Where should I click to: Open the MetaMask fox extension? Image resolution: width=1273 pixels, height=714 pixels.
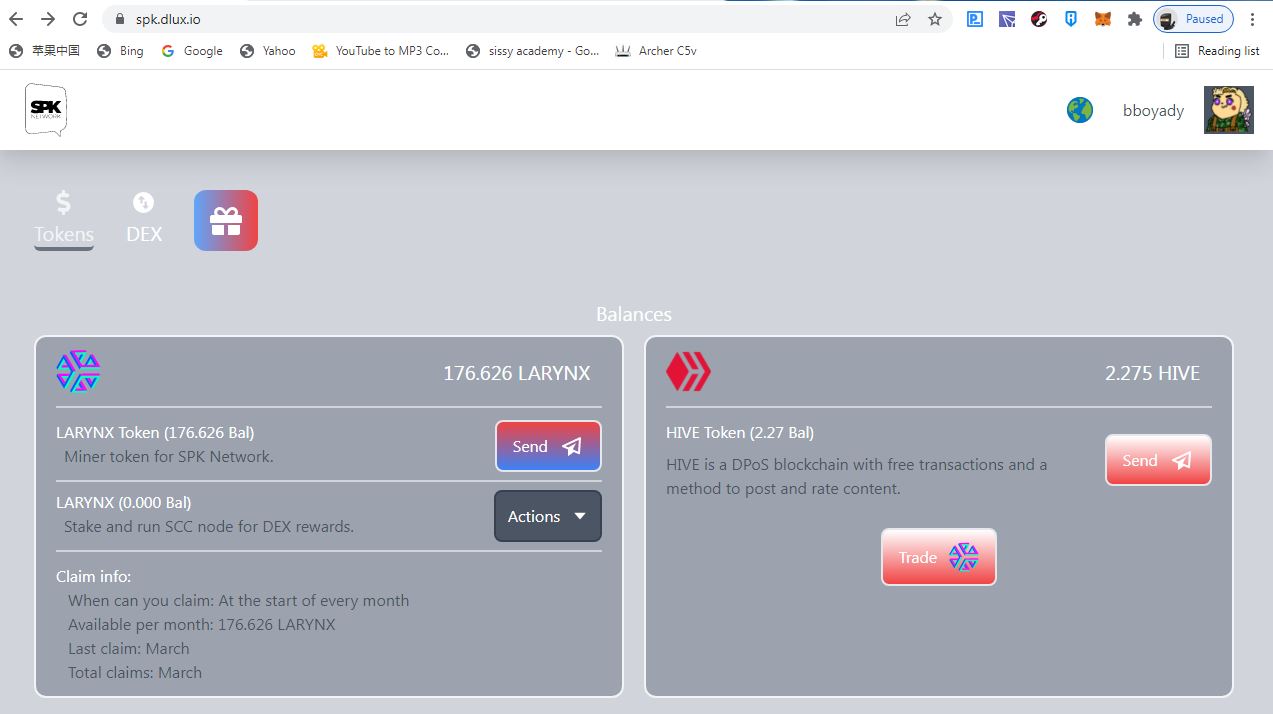tap(1102, 19)
